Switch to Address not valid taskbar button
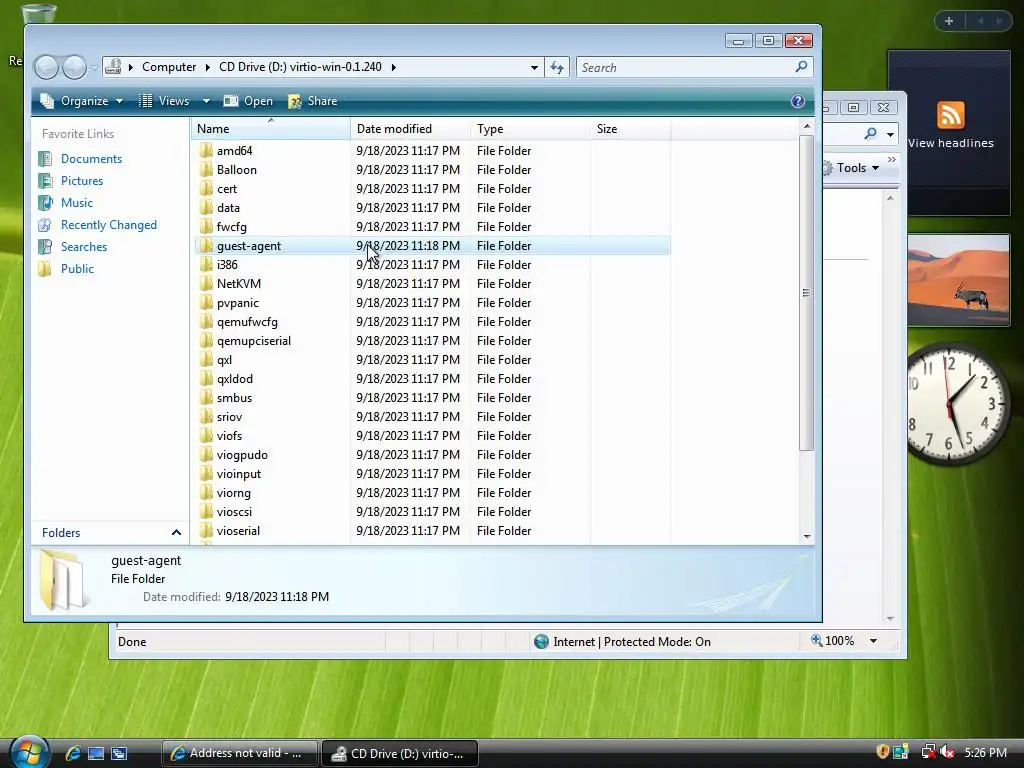Viewport: 1024px width, 768px height. click(x=239, y=753)
